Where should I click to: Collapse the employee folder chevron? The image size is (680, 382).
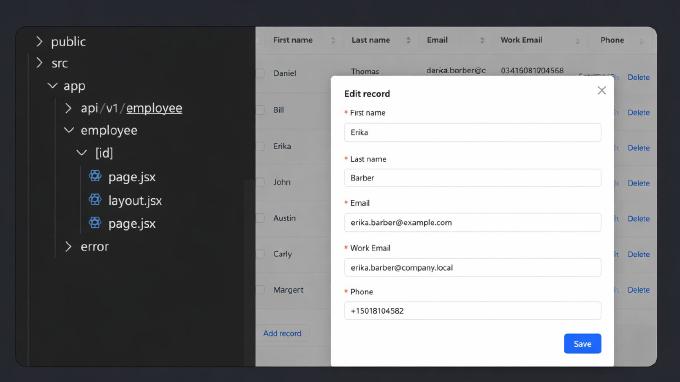[69, 130]
